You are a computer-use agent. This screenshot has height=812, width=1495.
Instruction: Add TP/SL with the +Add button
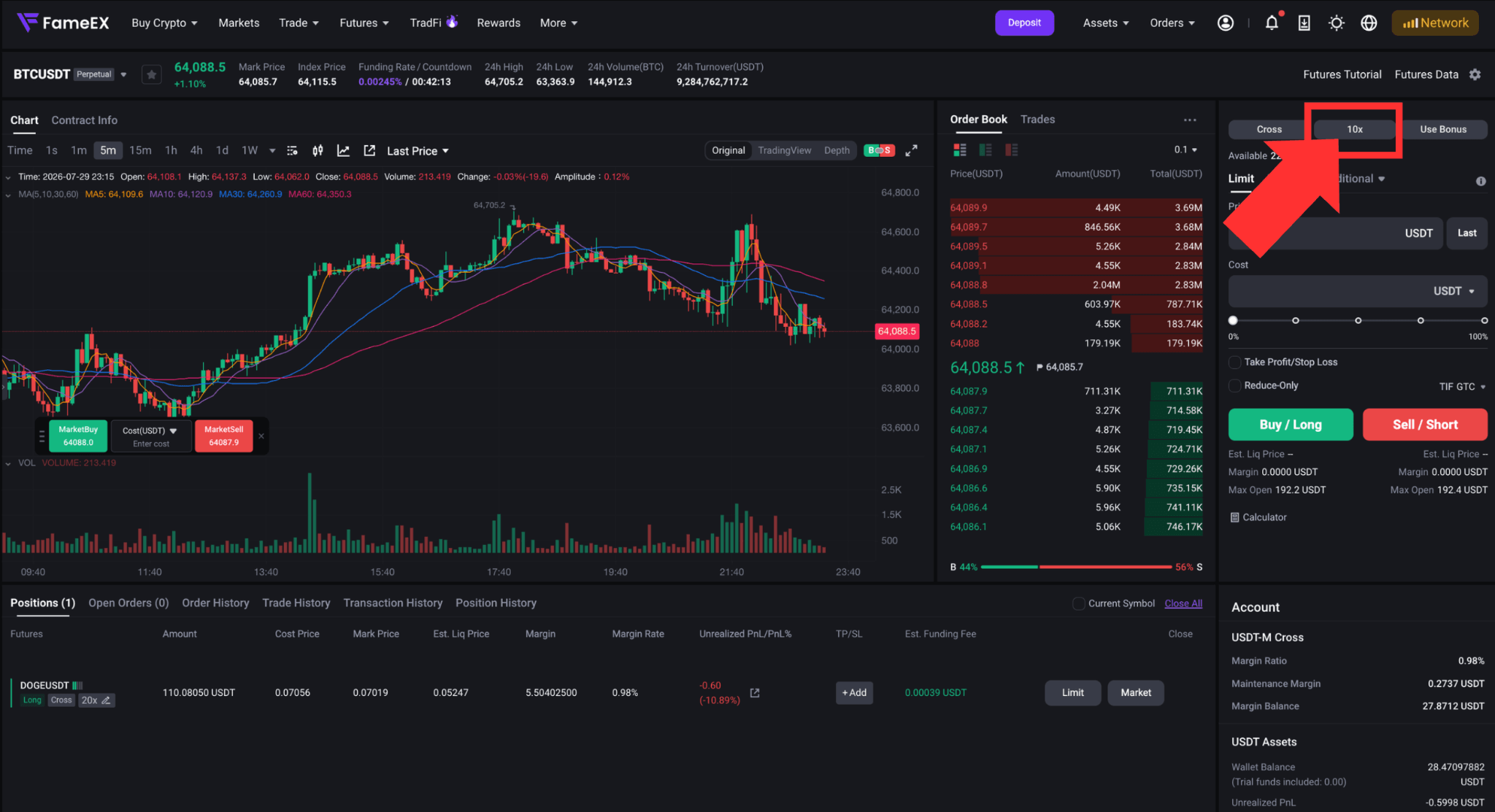coord(854,693)
